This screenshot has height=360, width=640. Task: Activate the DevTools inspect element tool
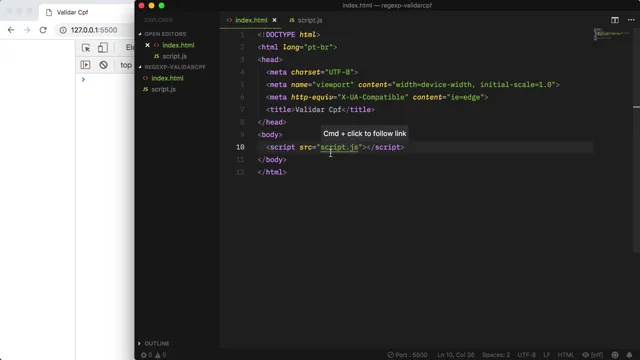pos(86,48)
